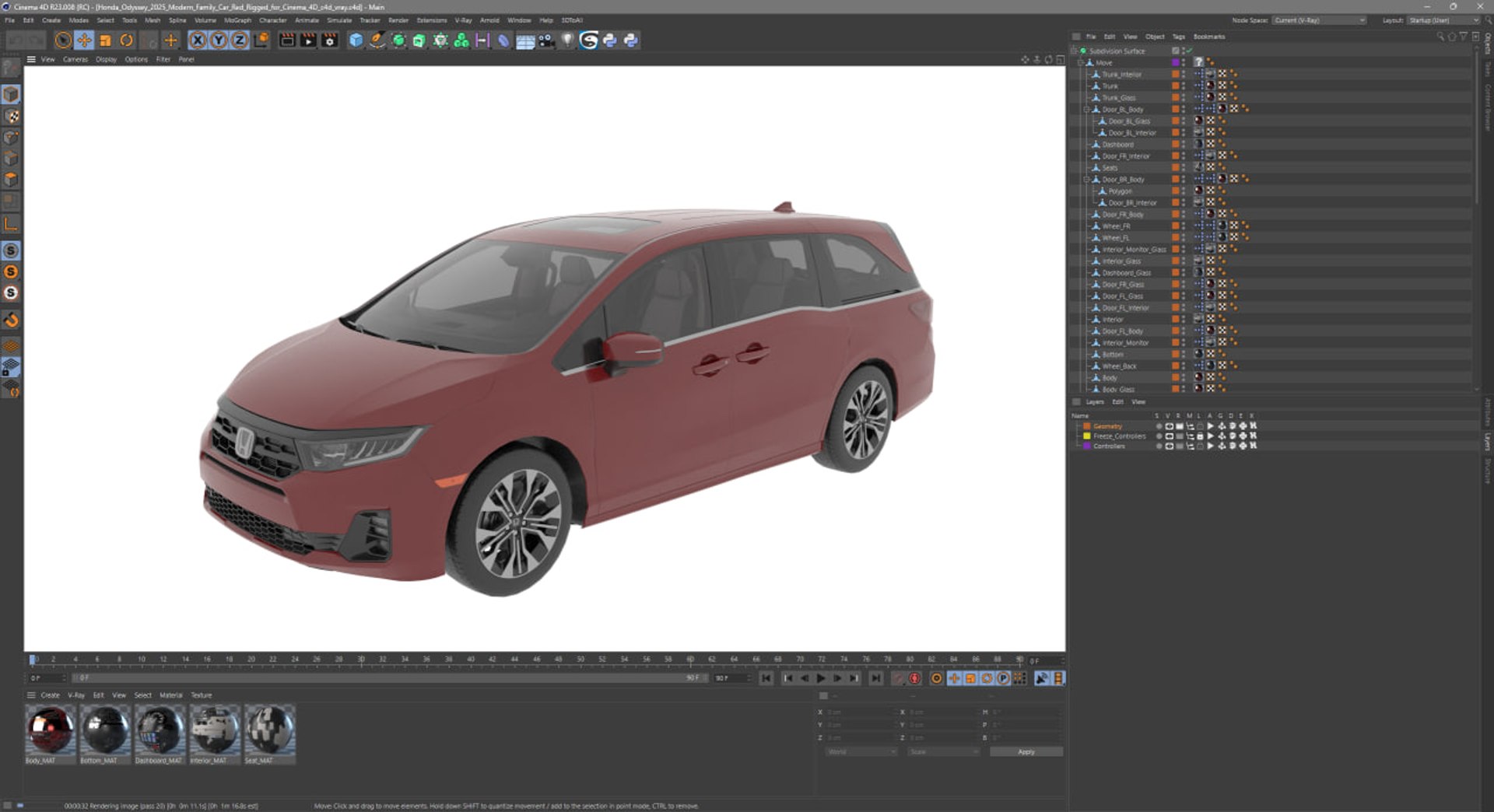Select Texture mode checker icon
This screenshot has height=812, width=1494.
(x=11, y=116)
